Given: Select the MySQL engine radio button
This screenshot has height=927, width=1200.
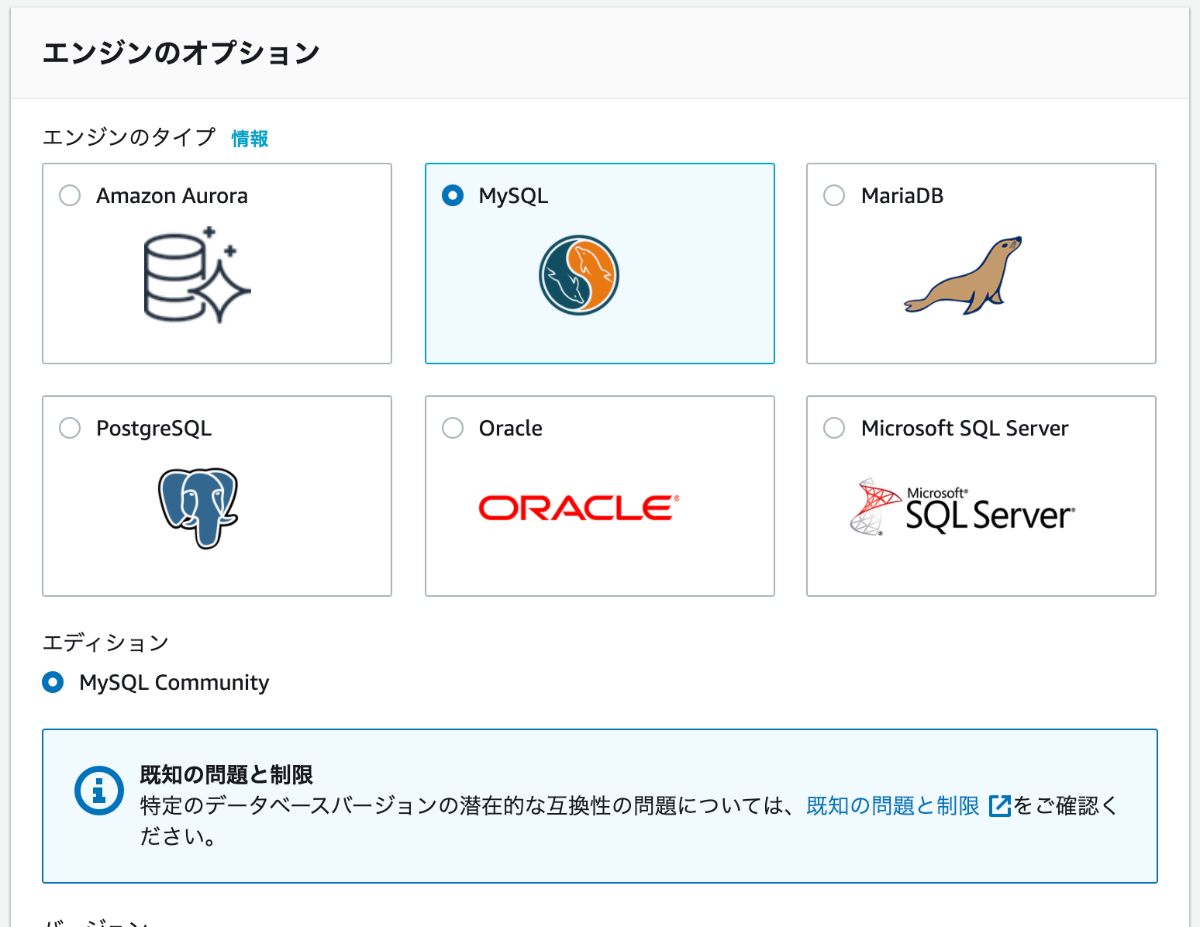Looking at the screenshot, I should click(x=453, y=196).
